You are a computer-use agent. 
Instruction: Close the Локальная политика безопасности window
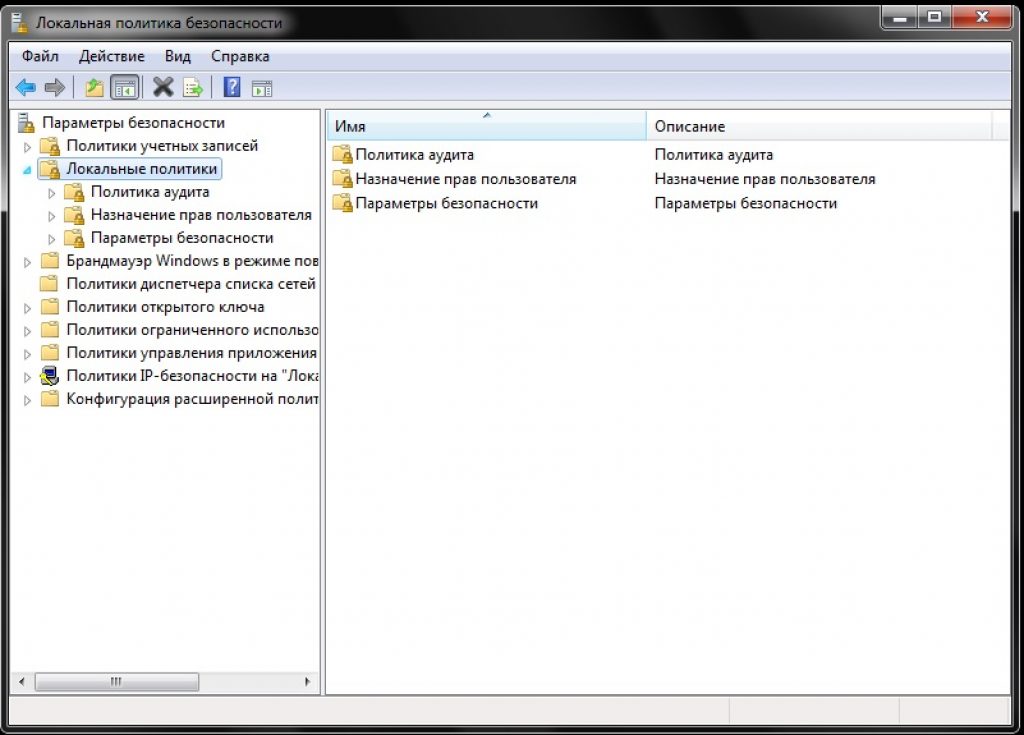tap(982, 18)
